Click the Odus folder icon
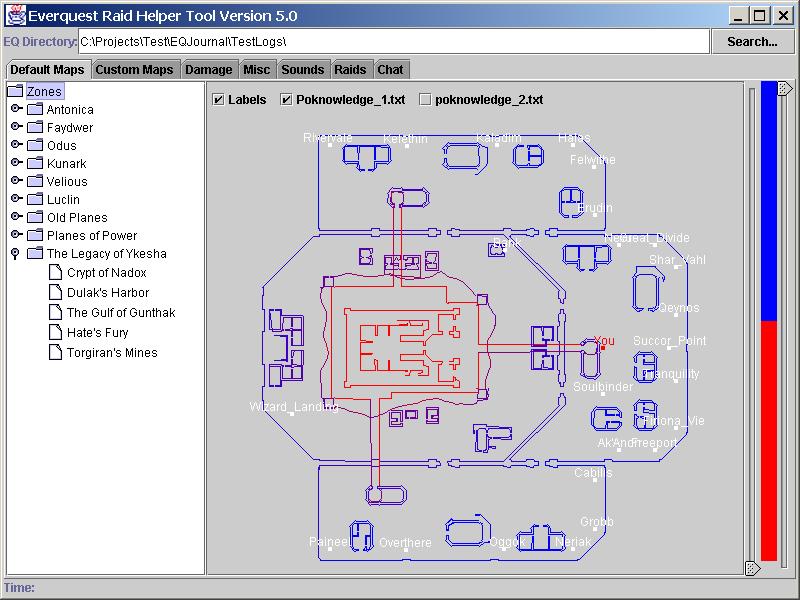The width and height of the screenshot is (800, 600). coord(35,145)
